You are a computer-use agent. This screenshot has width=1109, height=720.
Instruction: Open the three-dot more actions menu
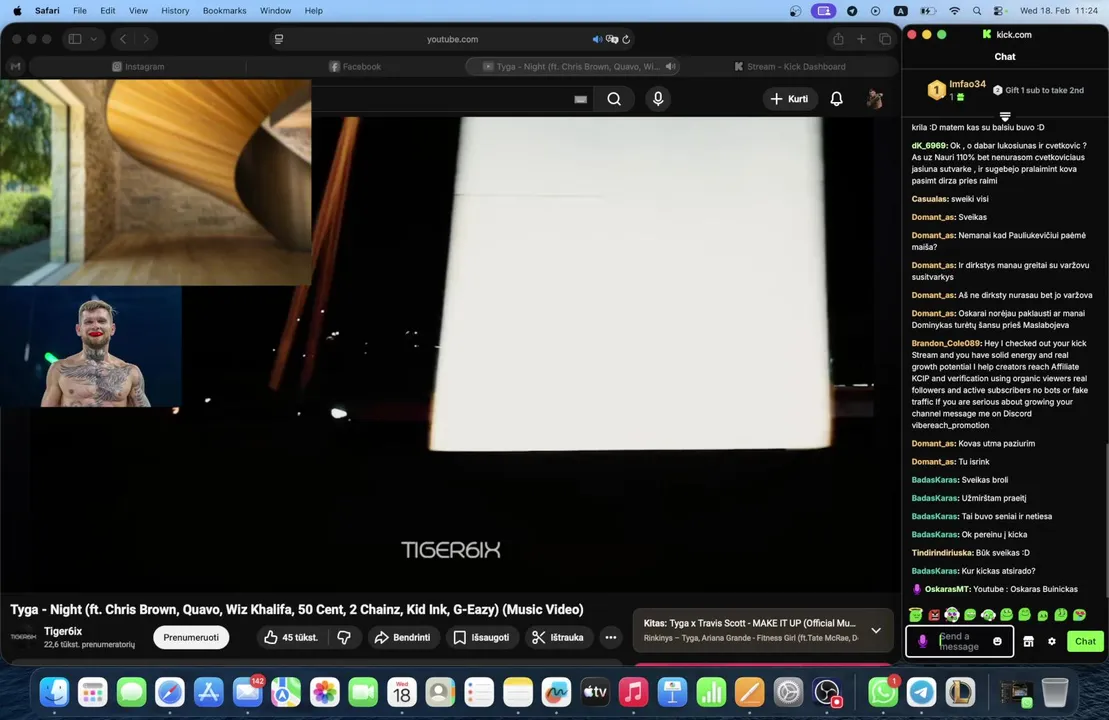(610, 637)
